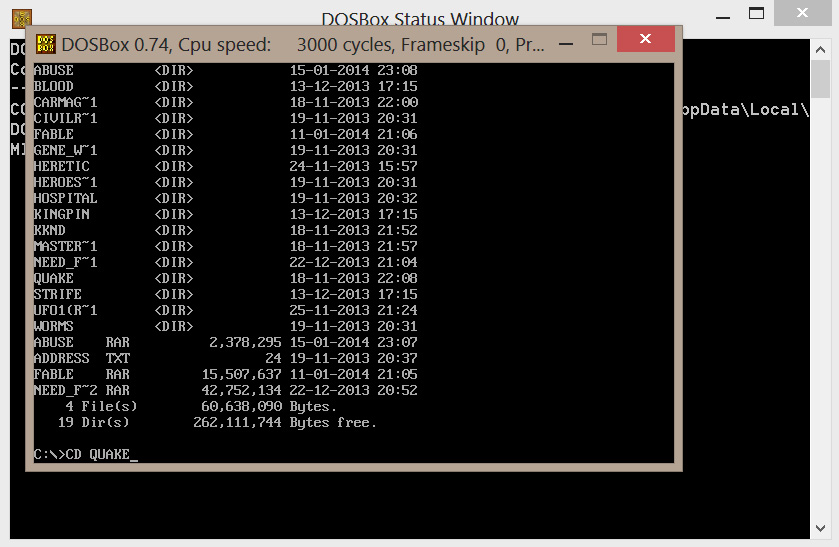
Task: Click the UFO1(R~1 directory entry
Action: [225, 310]
